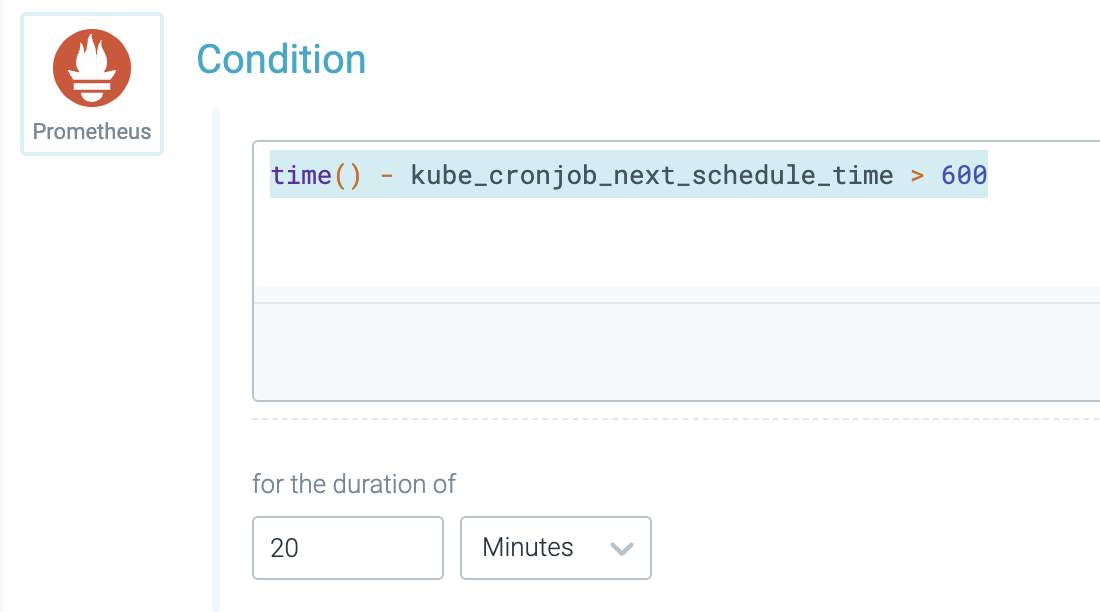The width and height of the screenshot is (1100, 612).
Task: Click the Prometheus flame logo icon
Action: point(92,68)
